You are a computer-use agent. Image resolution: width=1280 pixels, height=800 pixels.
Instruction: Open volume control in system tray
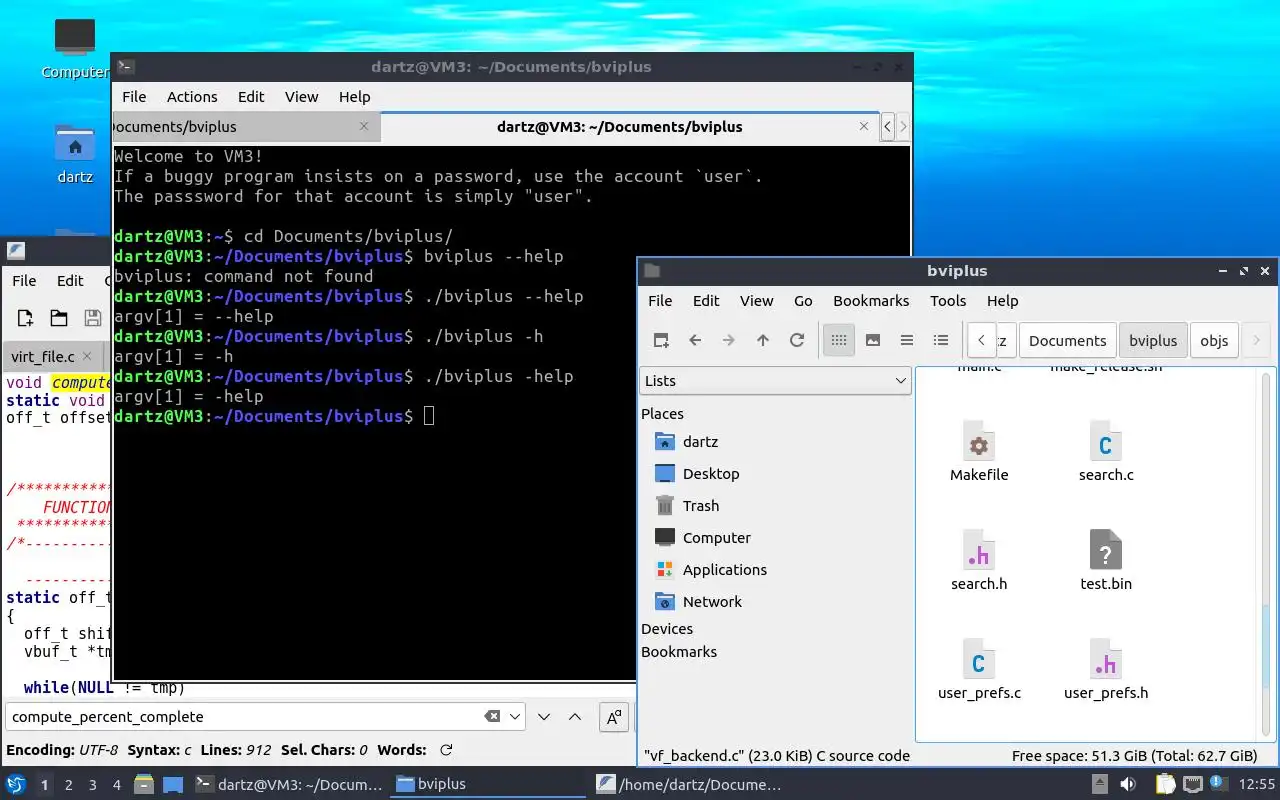(1128, 784)
